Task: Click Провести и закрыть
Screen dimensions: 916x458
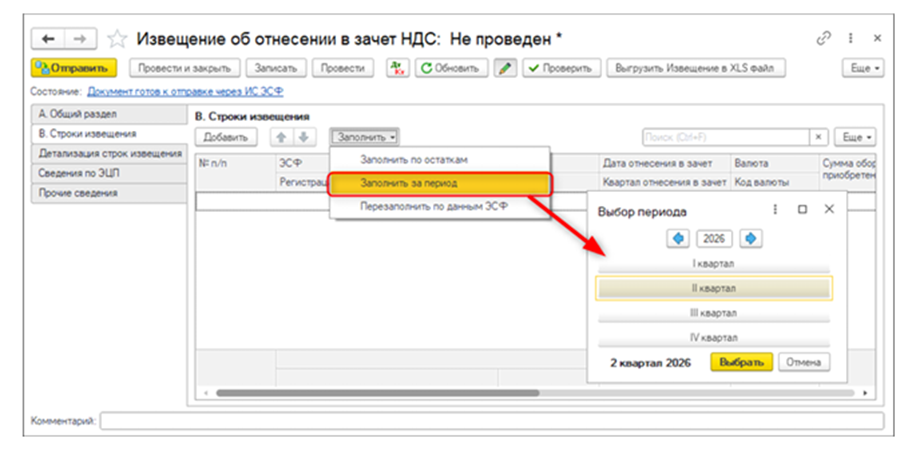Action: tap(185, 68)
